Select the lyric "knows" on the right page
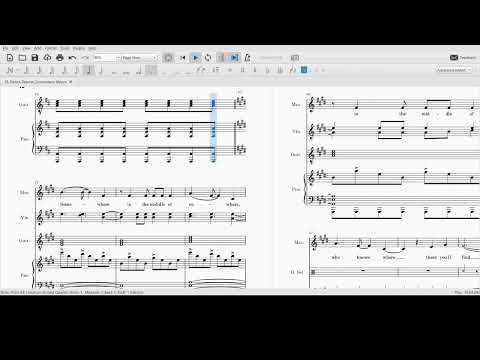The height and width of the screenshot is (360, 480). [363, 257]
